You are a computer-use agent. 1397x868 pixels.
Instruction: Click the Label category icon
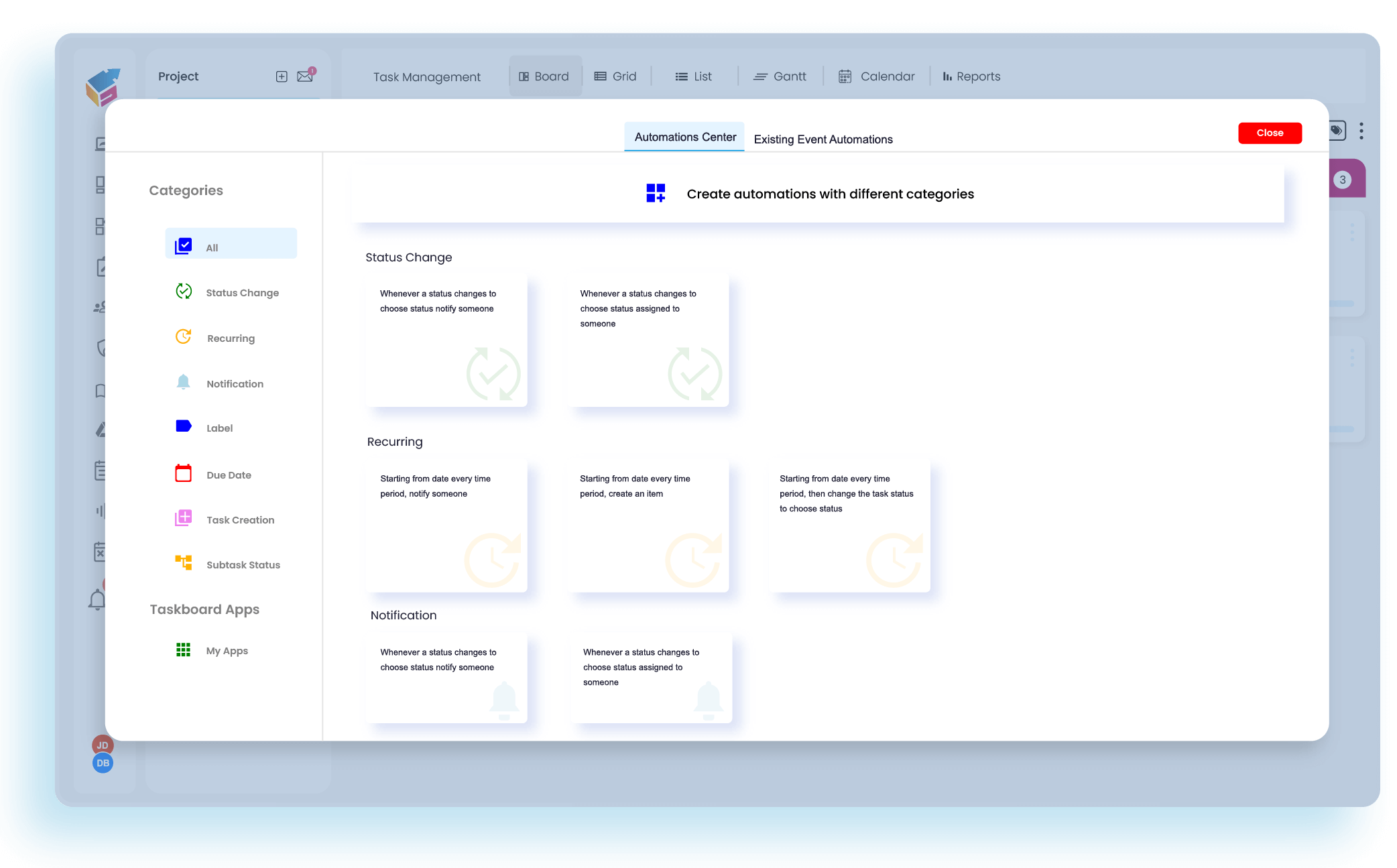click(183, 427)
